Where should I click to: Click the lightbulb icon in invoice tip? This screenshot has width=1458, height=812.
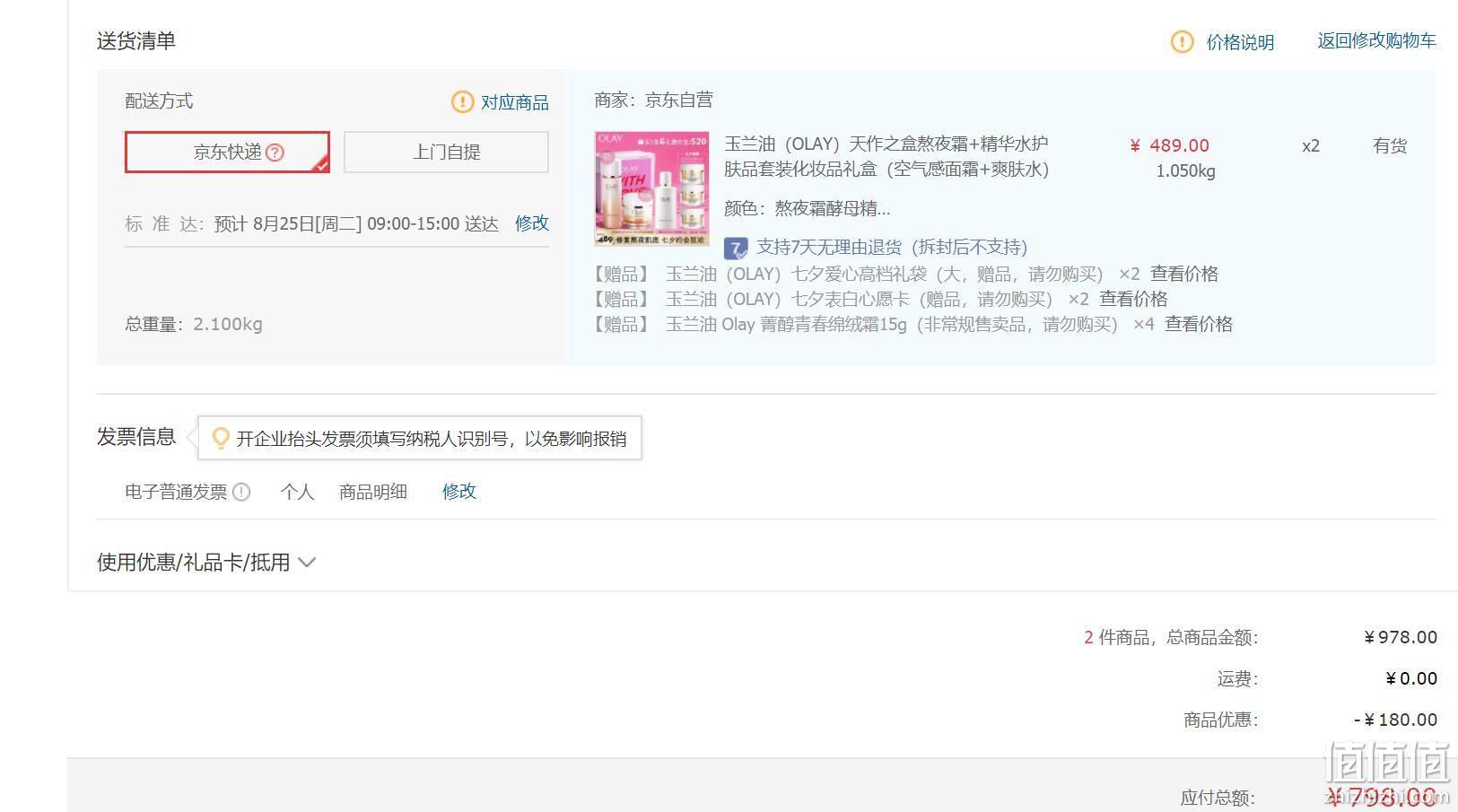220,438
